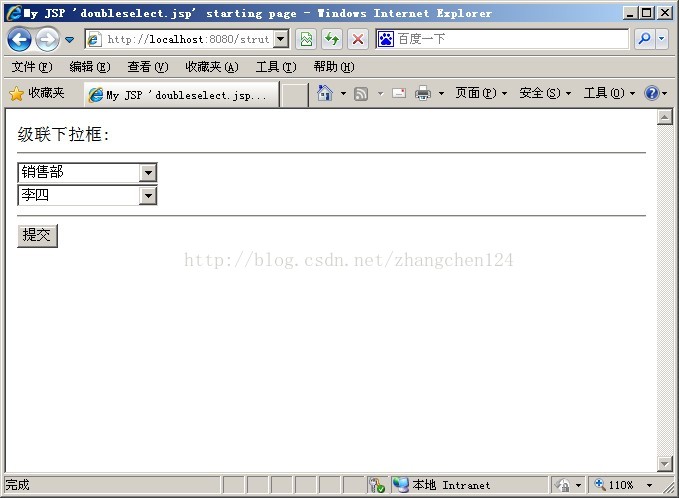Open the 页面(P) command menu

click(481, 93)
